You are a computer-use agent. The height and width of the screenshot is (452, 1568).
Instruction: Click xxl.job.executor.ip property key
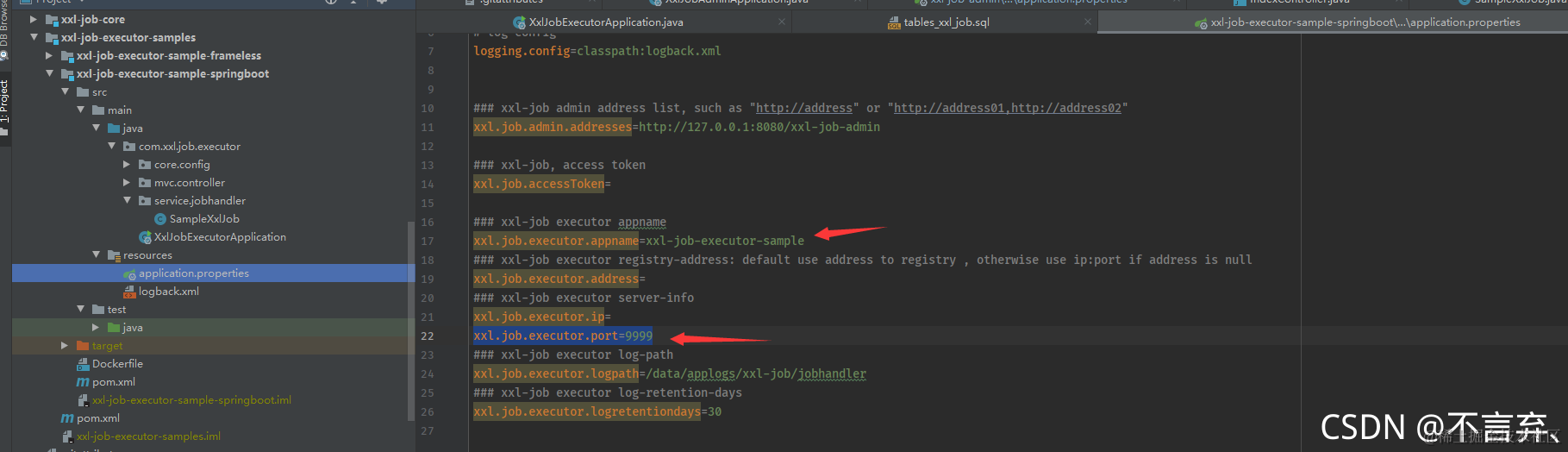(539, 317)
